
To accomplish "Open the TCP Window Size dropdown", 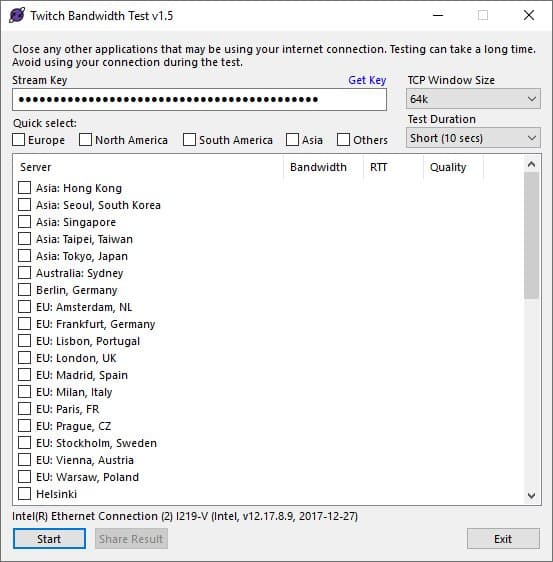I will (x=473, y=99).
